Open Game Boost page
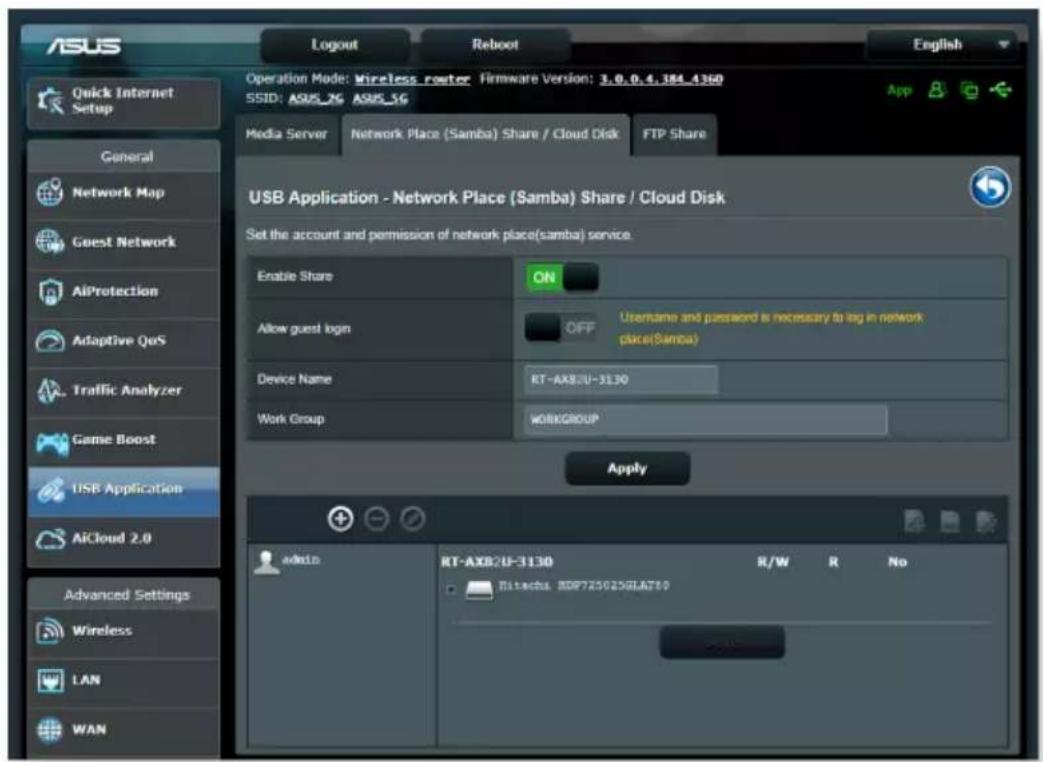The image size is (1043, 762). click(124, 440)
